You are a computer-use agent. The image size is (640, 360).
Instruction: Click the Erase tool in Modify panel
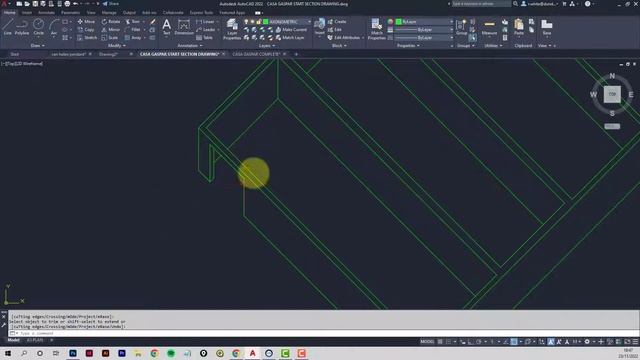pyautogui.click(x=152, y=22)
